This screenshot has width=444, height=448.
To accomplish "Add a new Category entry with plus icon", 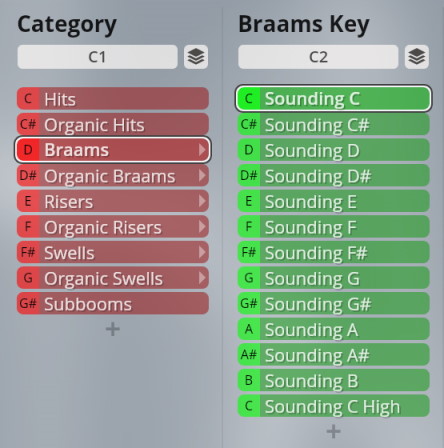I will (113, 329).
